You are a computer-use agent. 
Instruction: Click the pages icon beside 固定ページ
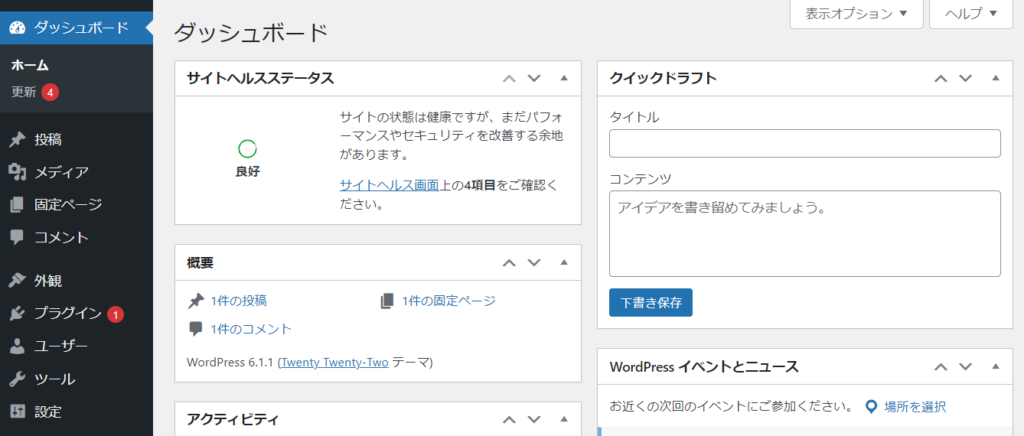click(x=17, y=205)
